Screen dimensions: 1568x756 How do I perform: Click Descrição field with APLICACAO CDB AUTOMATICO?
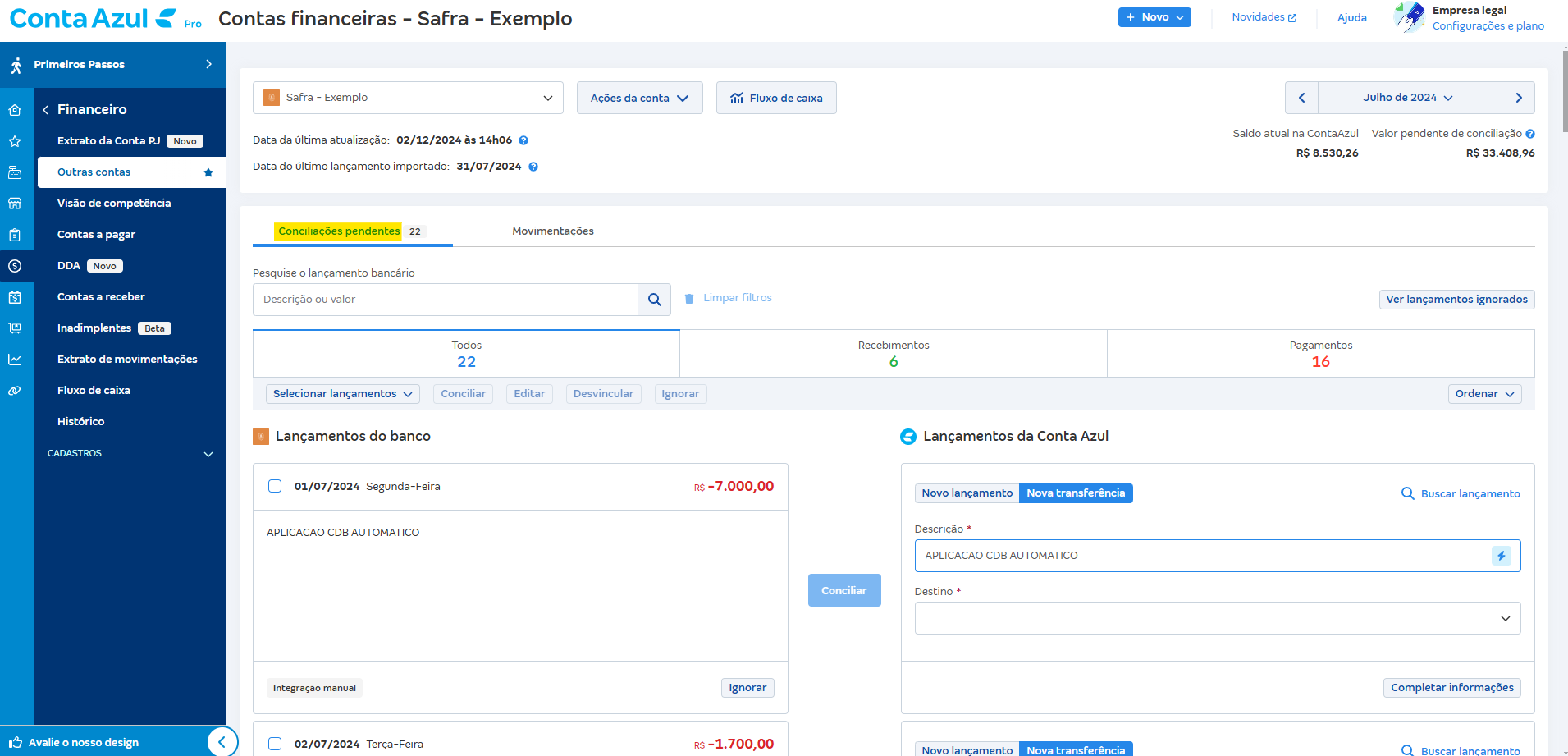point(1218,556)
